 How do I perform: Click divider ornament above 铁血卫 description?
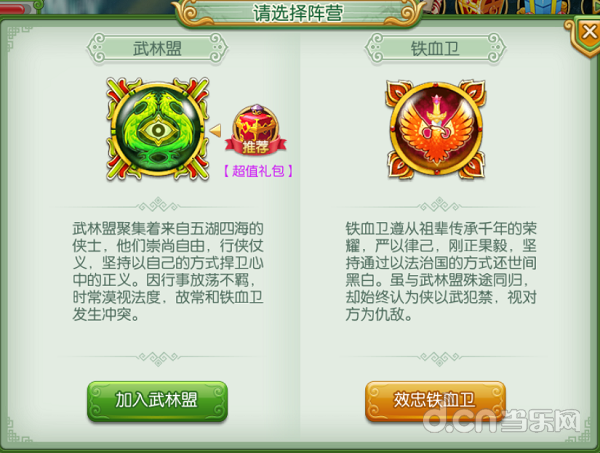(439, 205)
